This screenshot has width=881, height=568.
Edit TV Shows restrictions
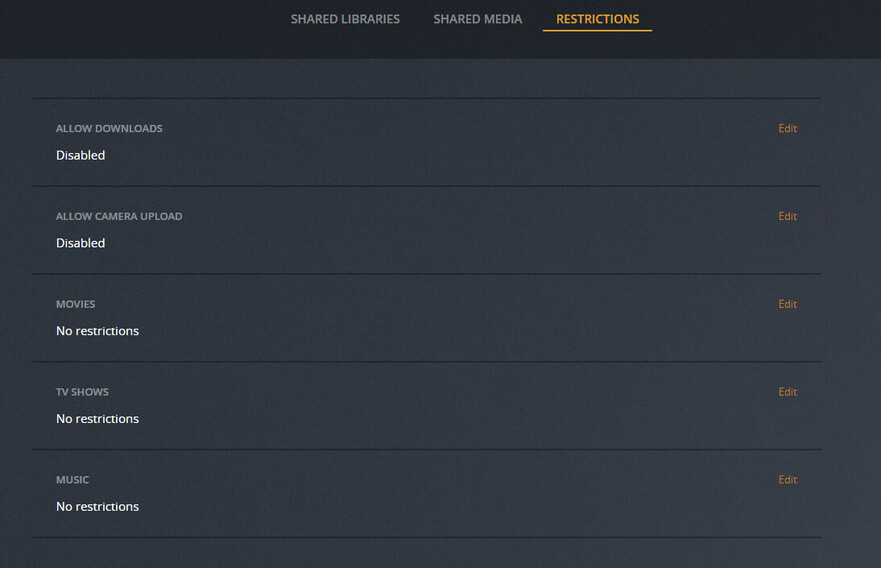[787, 392]
